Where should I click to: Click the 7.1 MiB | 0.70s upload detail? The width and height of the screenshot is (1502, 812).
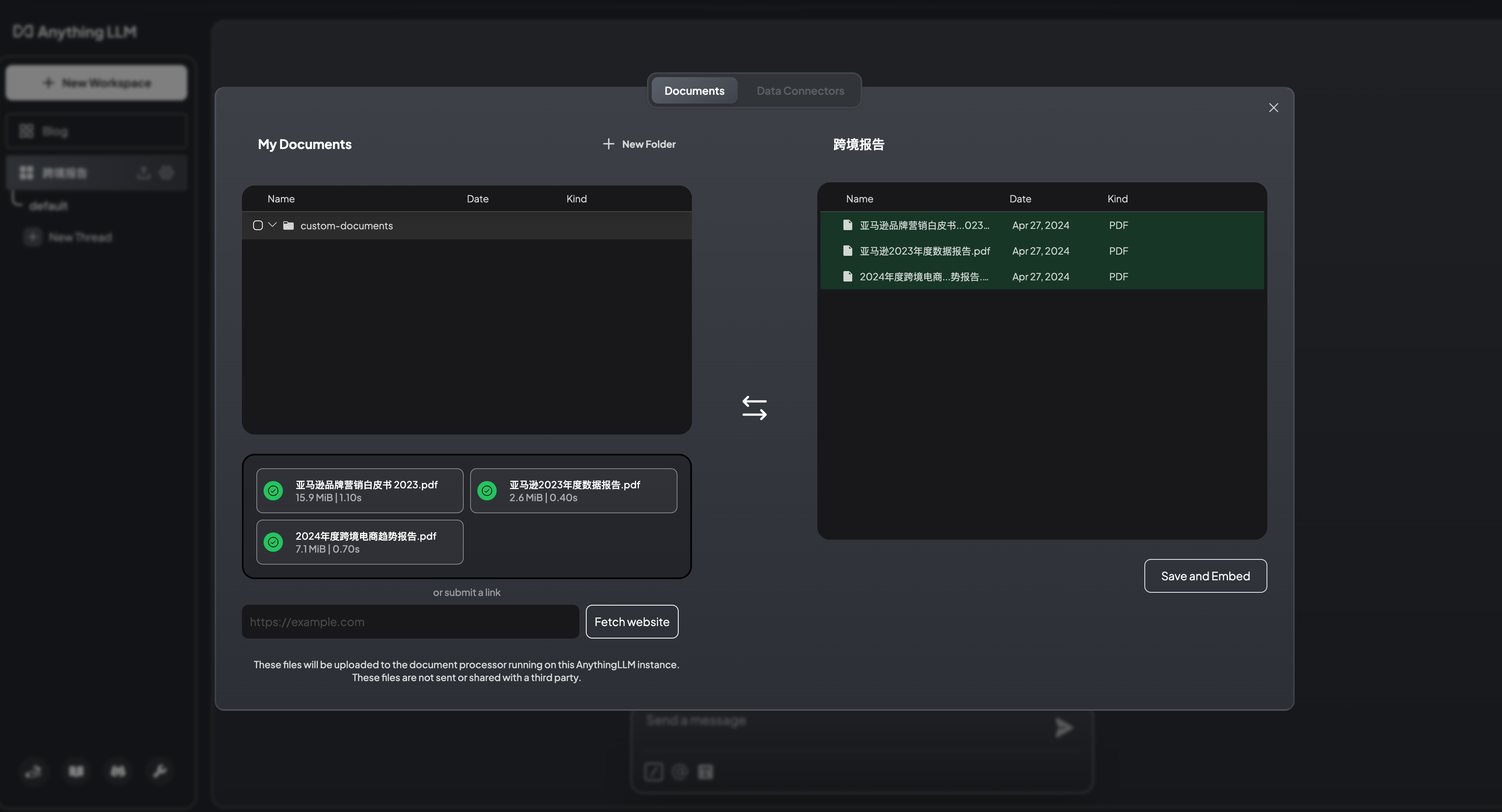pos(328,549)
